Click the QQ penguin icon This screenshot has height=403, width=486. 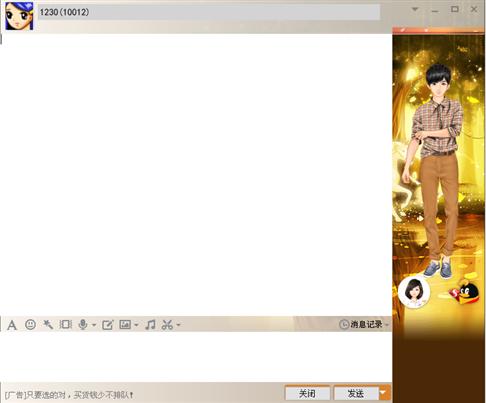[465, 292]
